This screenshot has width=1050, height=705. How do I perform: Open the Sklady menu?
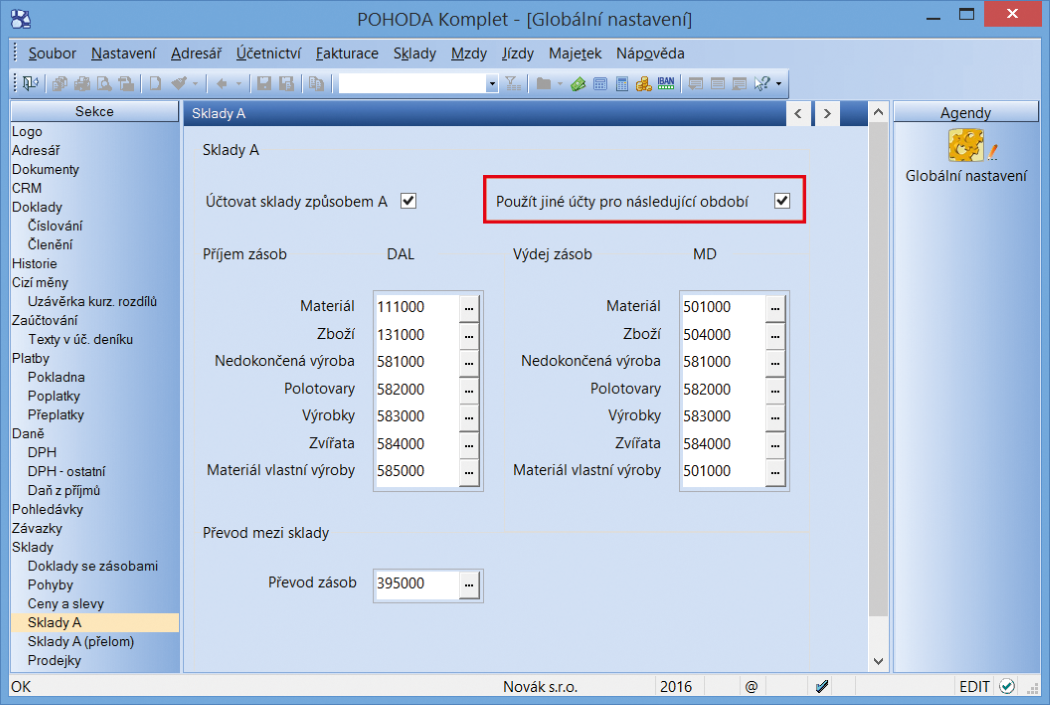click(x=415, y=54)
